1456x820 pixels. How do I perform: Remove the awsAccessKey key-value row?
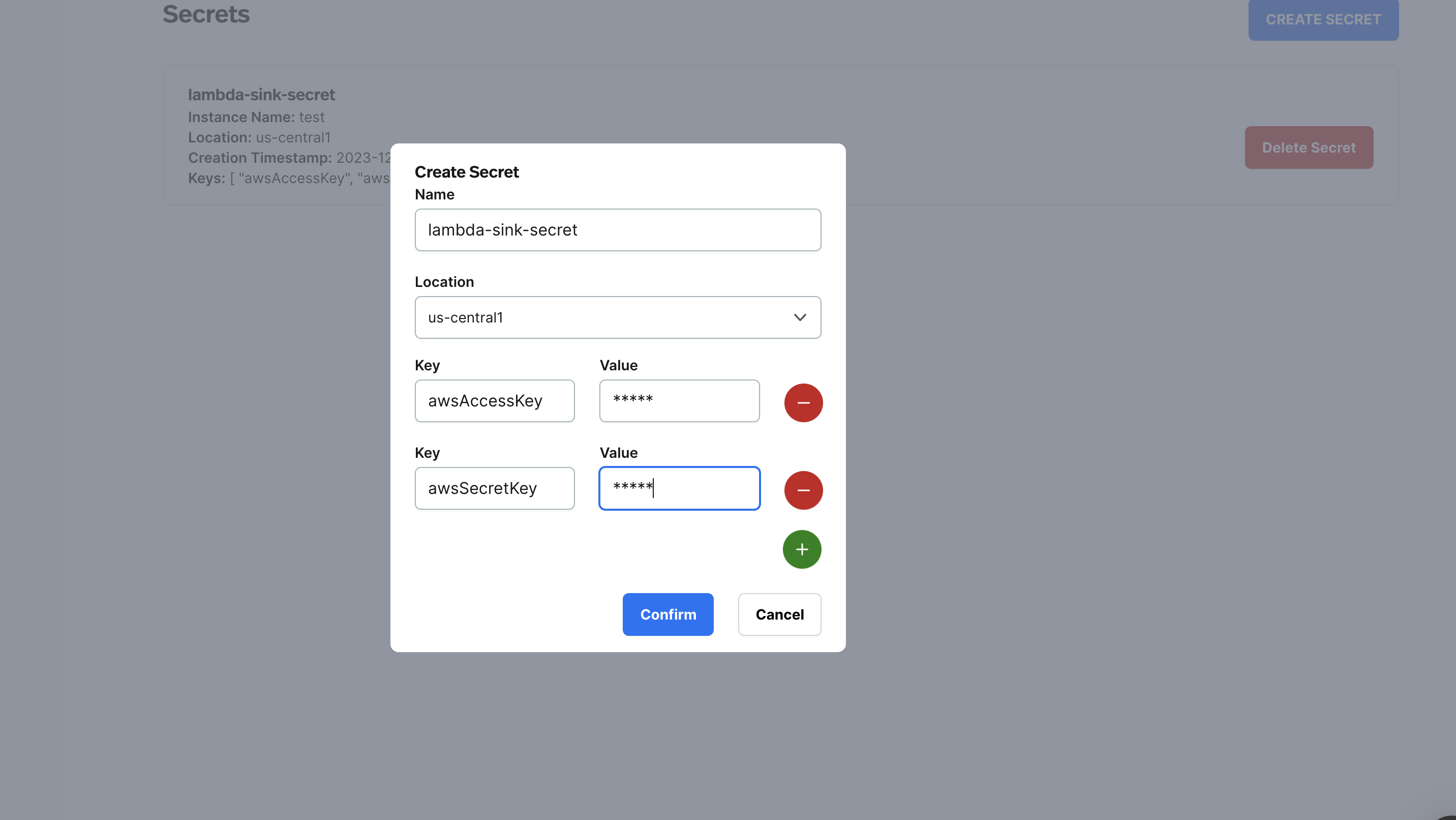pyautogui.click(x=803, y=403)
